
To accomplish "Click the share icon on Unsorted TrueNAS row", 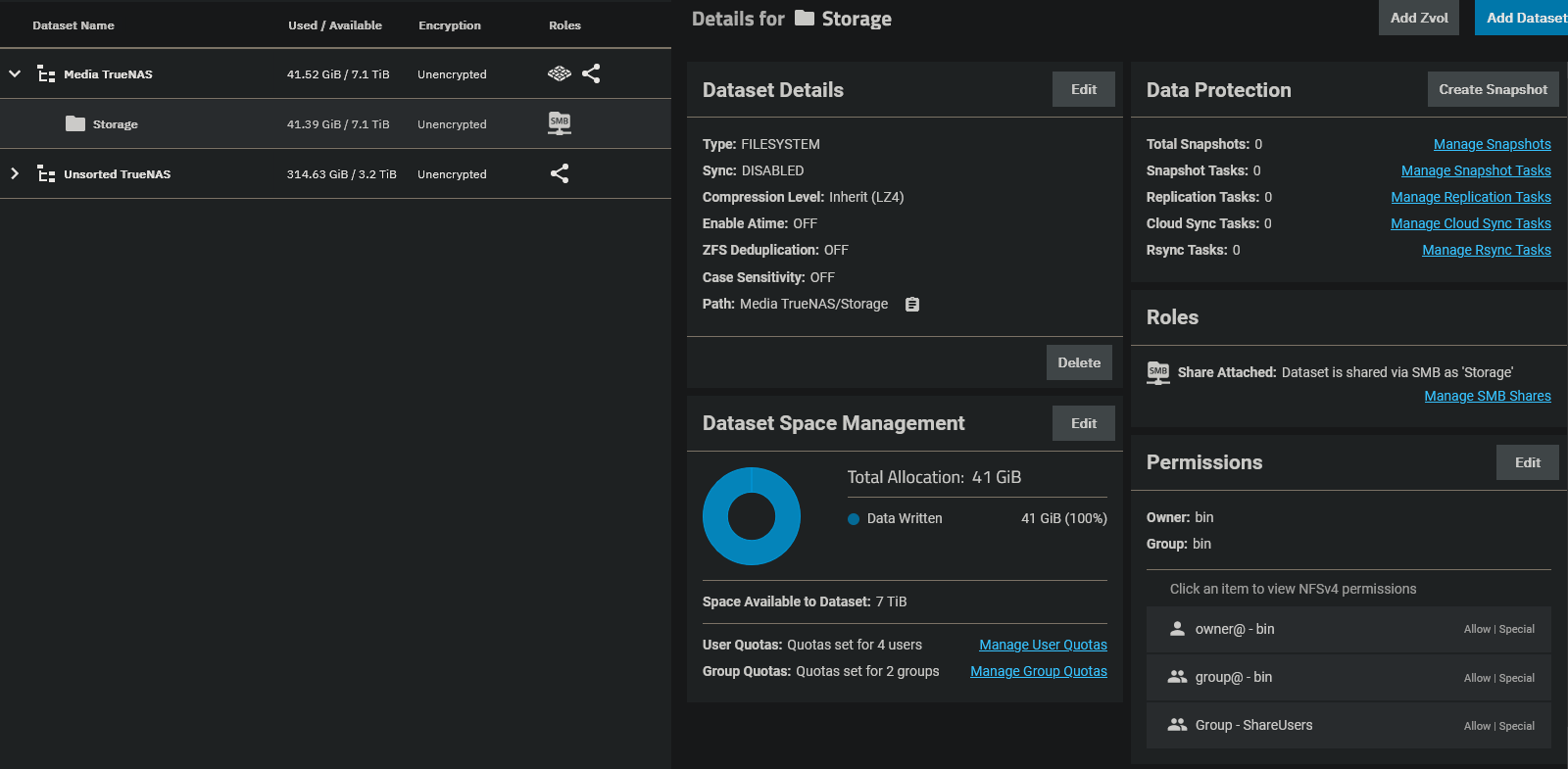I will click(x=560, y=173).
